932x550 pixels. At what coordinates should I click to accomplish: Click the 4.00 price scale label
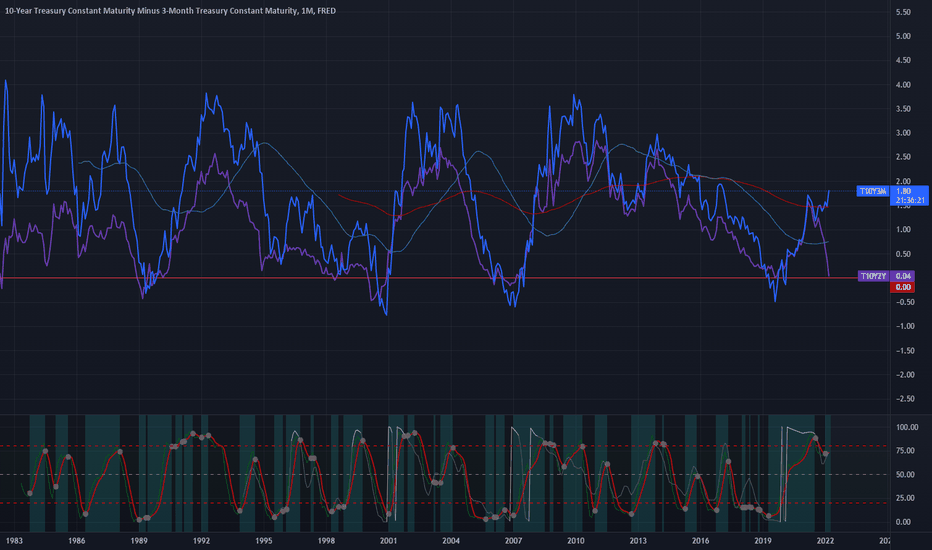903,85
